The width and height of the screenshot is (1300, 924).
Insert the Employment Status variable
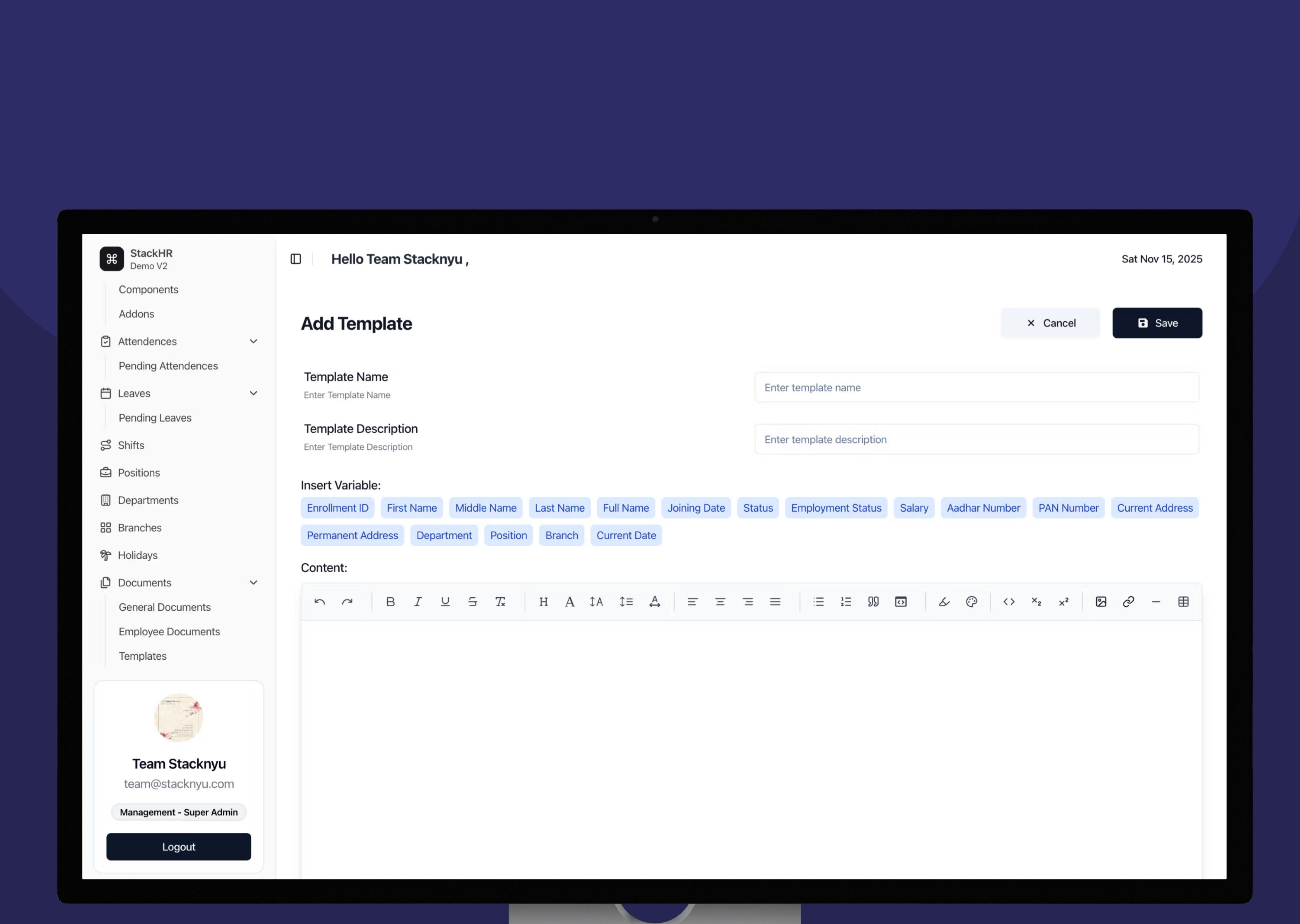coord(836,508)
